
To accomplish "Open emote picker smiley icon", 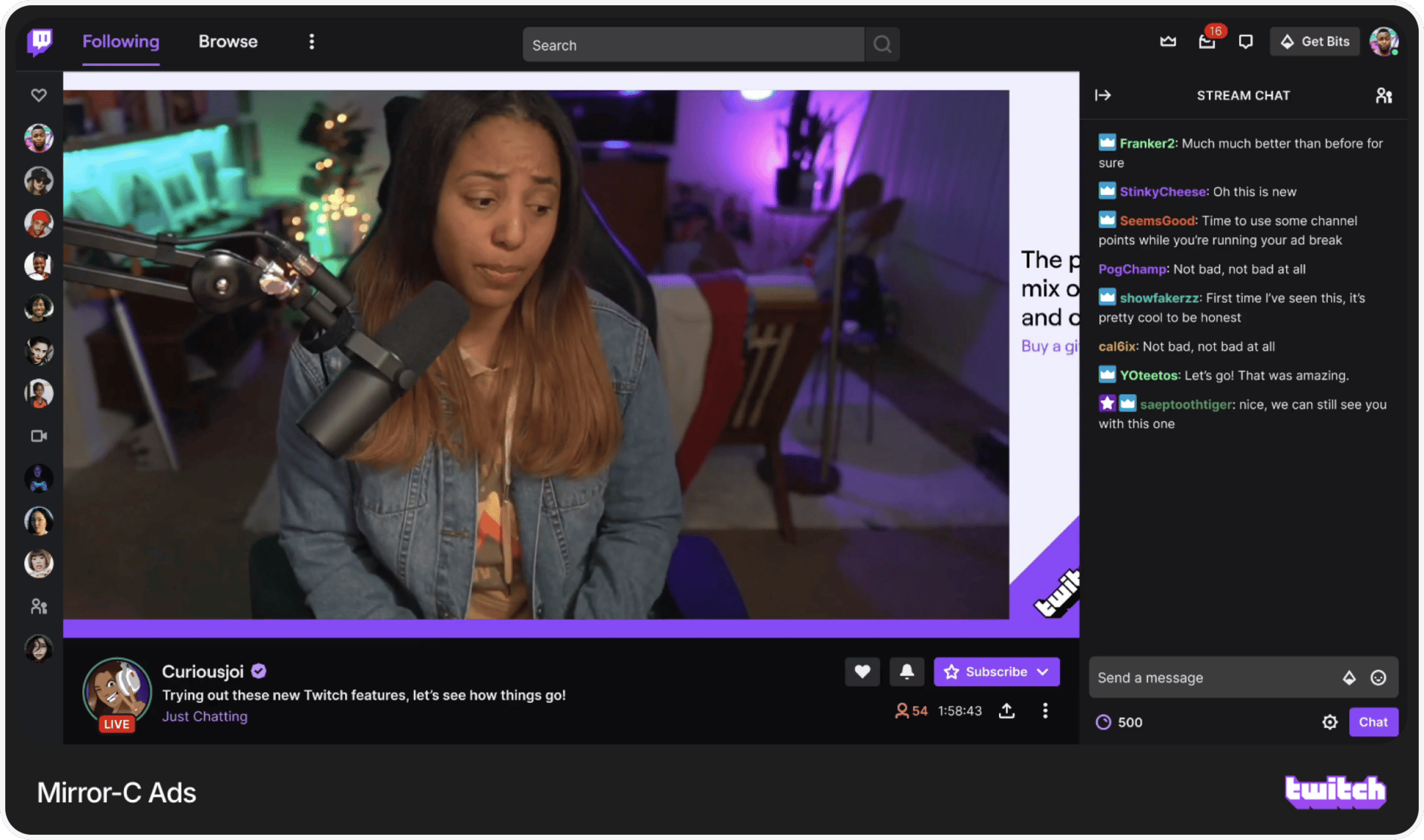I will [1378, 678].
